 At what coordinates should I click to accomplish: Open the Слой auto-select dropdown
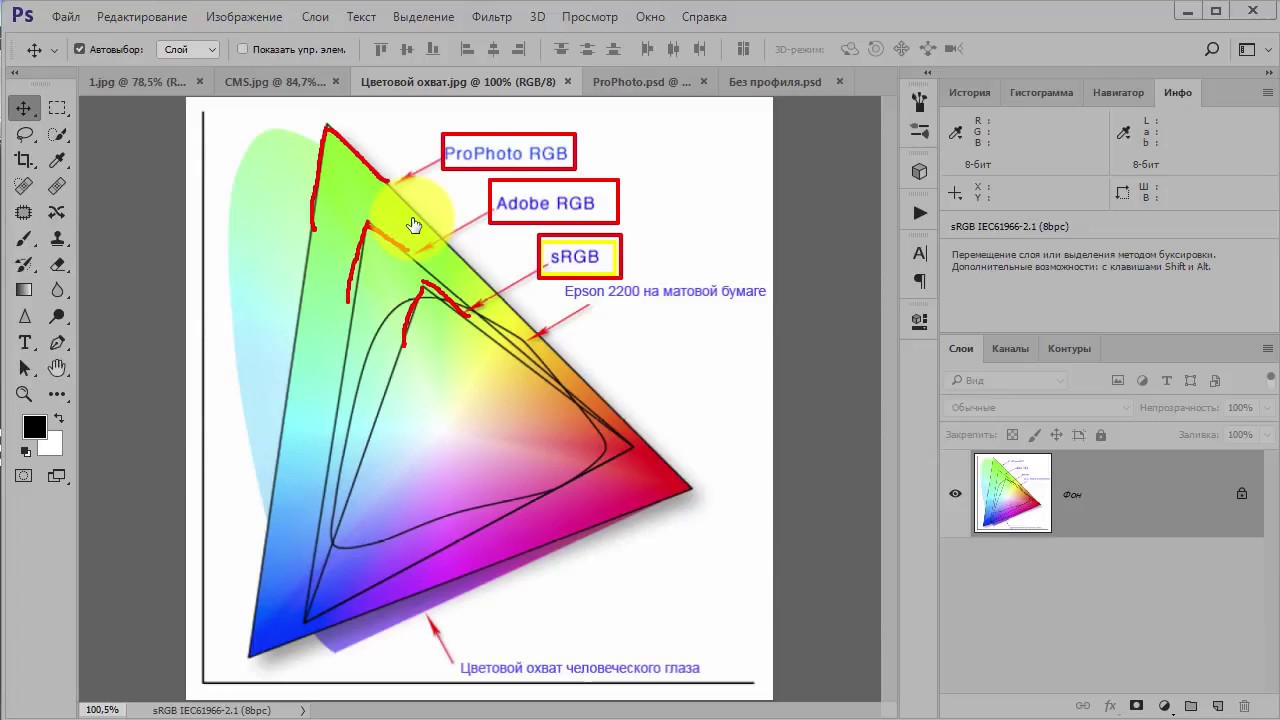click(189, 49)
